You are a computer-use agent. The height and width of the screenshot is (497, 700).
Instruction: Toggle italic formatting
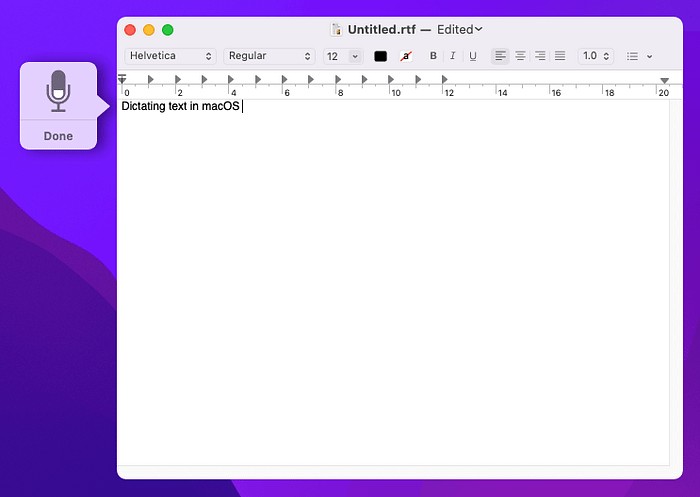(453, 56)
